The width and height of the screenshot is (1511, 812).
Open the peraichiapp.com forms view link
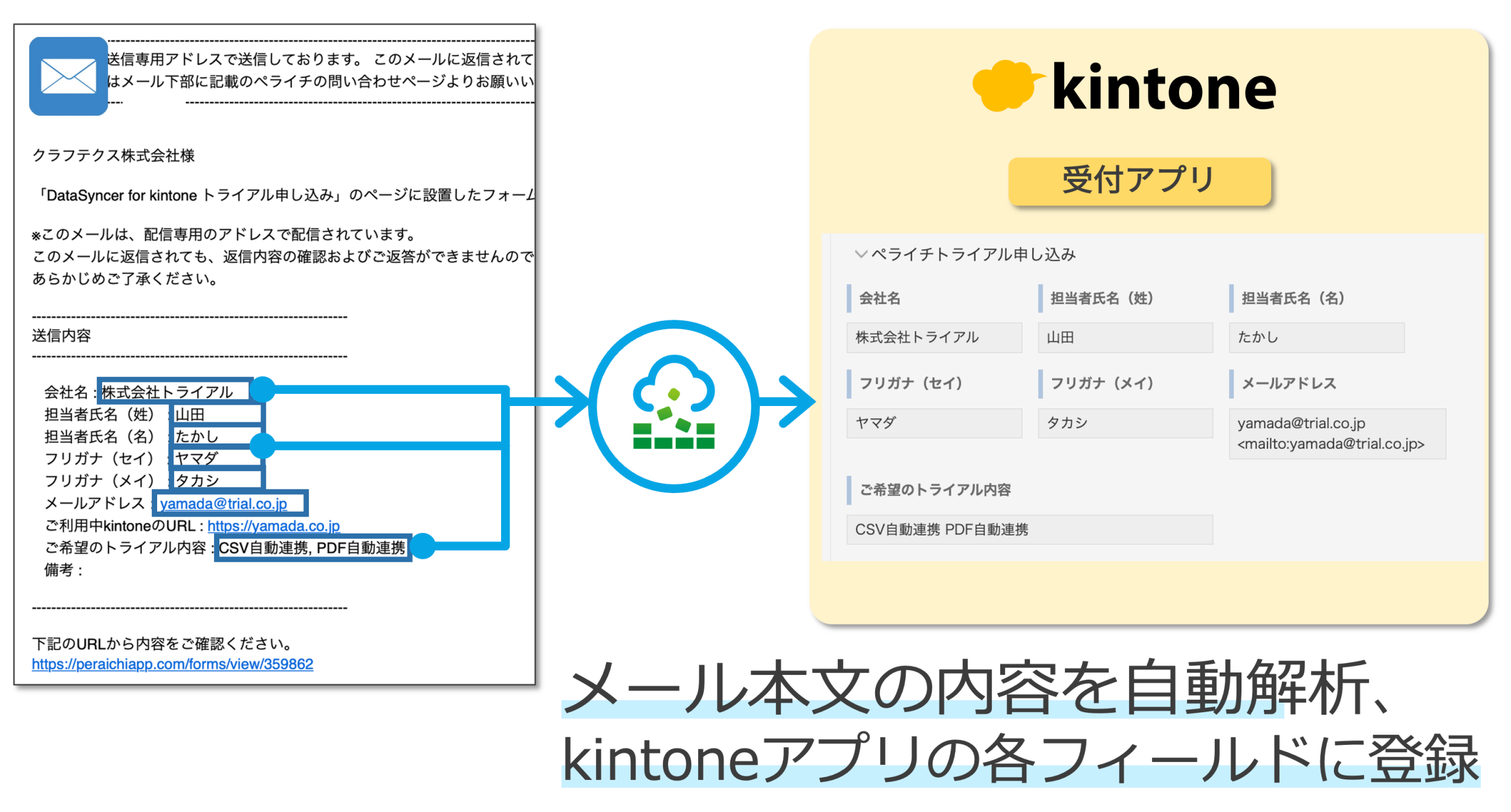[x=172, y=664]
